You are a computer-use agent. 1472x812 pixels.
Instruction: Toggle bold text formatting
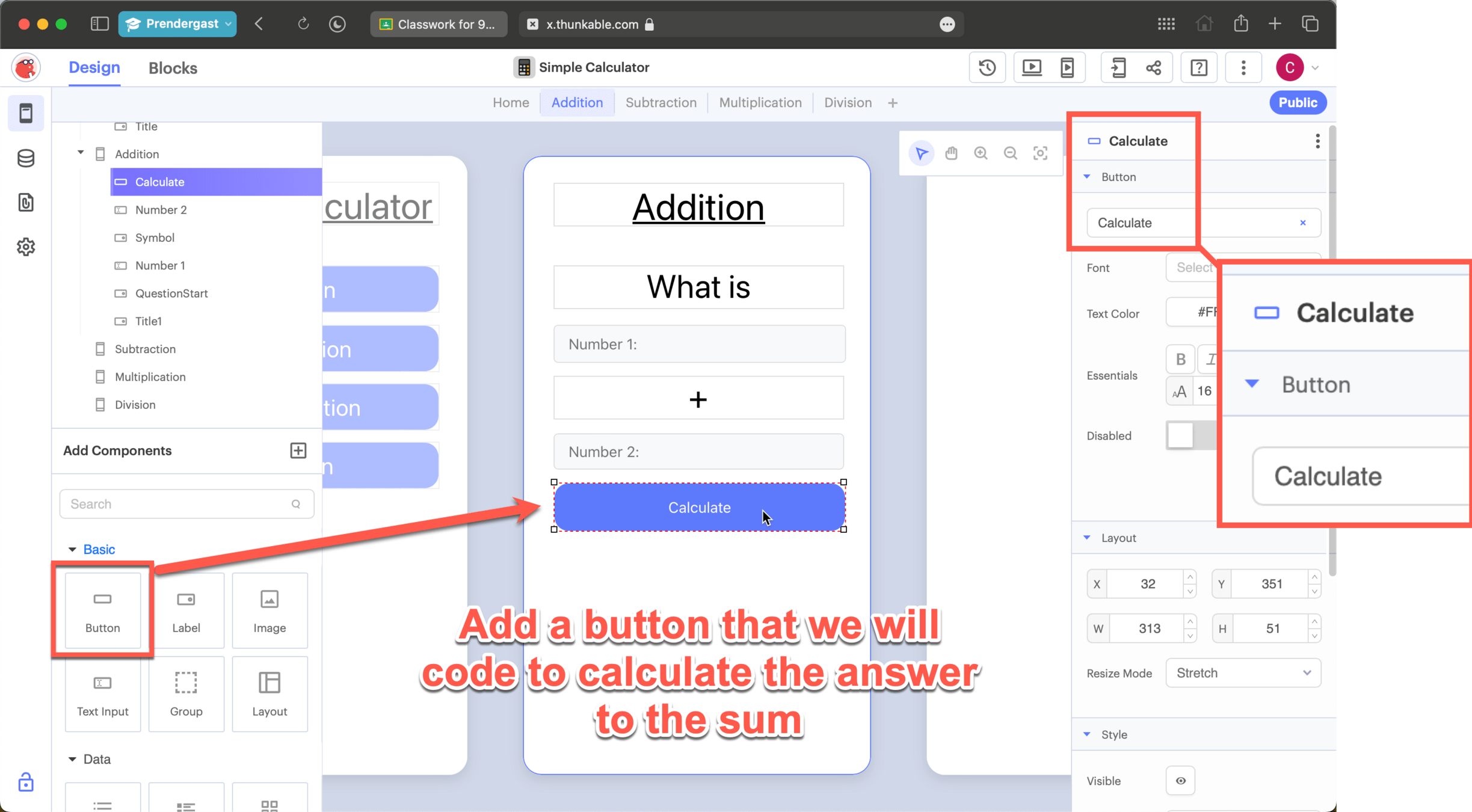tap(1180, 359)
